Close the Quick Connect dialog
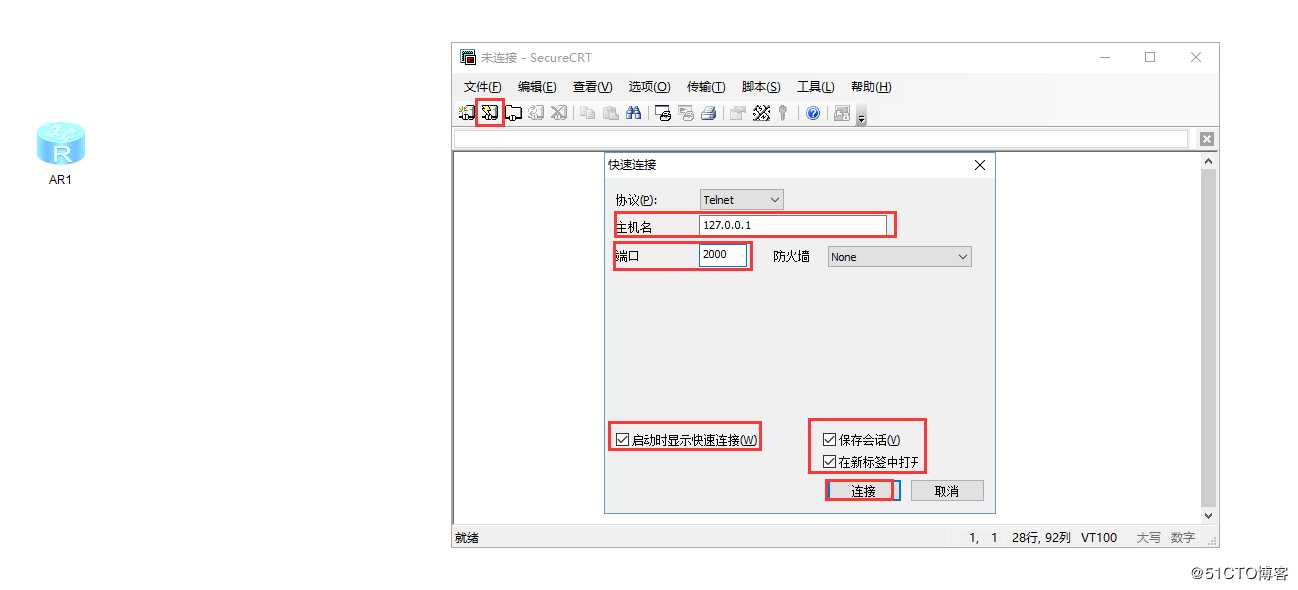1298x590 pixels. [980, 165]
